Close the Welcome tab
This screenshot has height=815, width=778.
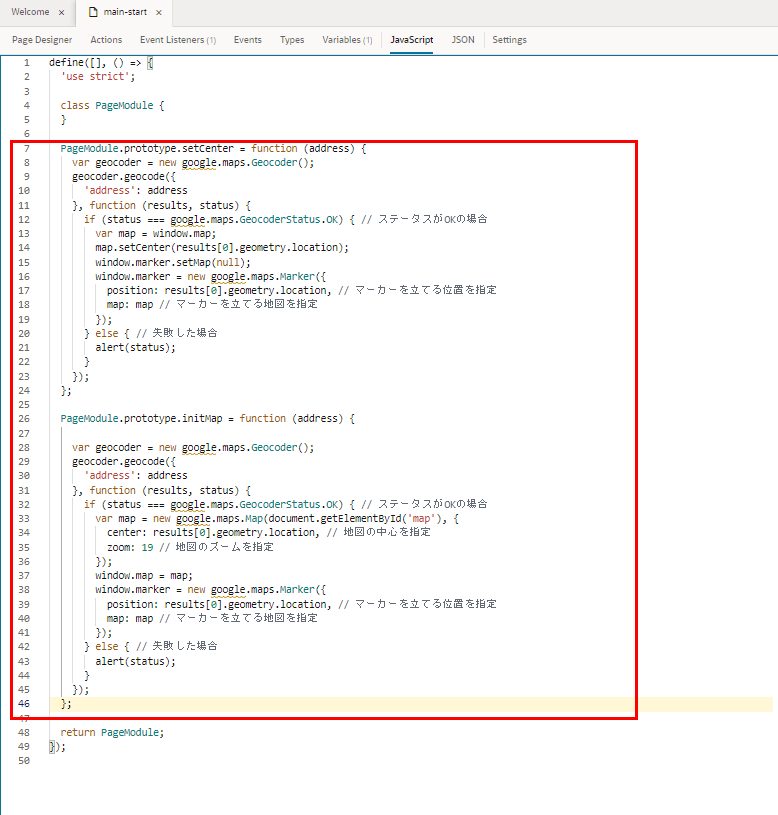click(x=61, y=13)
